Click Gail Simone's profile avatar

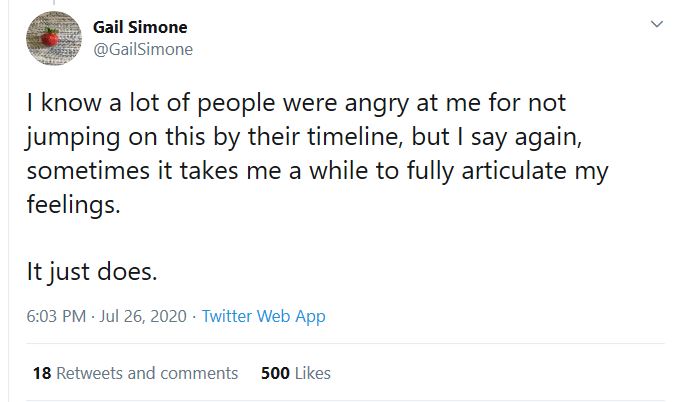coord(53,38)
